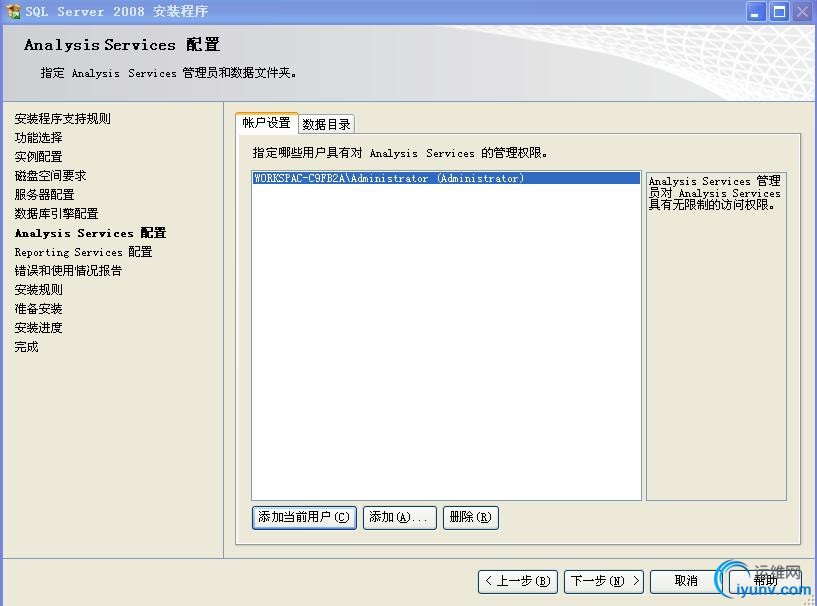
Task: Select the 功能选择 step in sidebar
Action: [39, 138]
